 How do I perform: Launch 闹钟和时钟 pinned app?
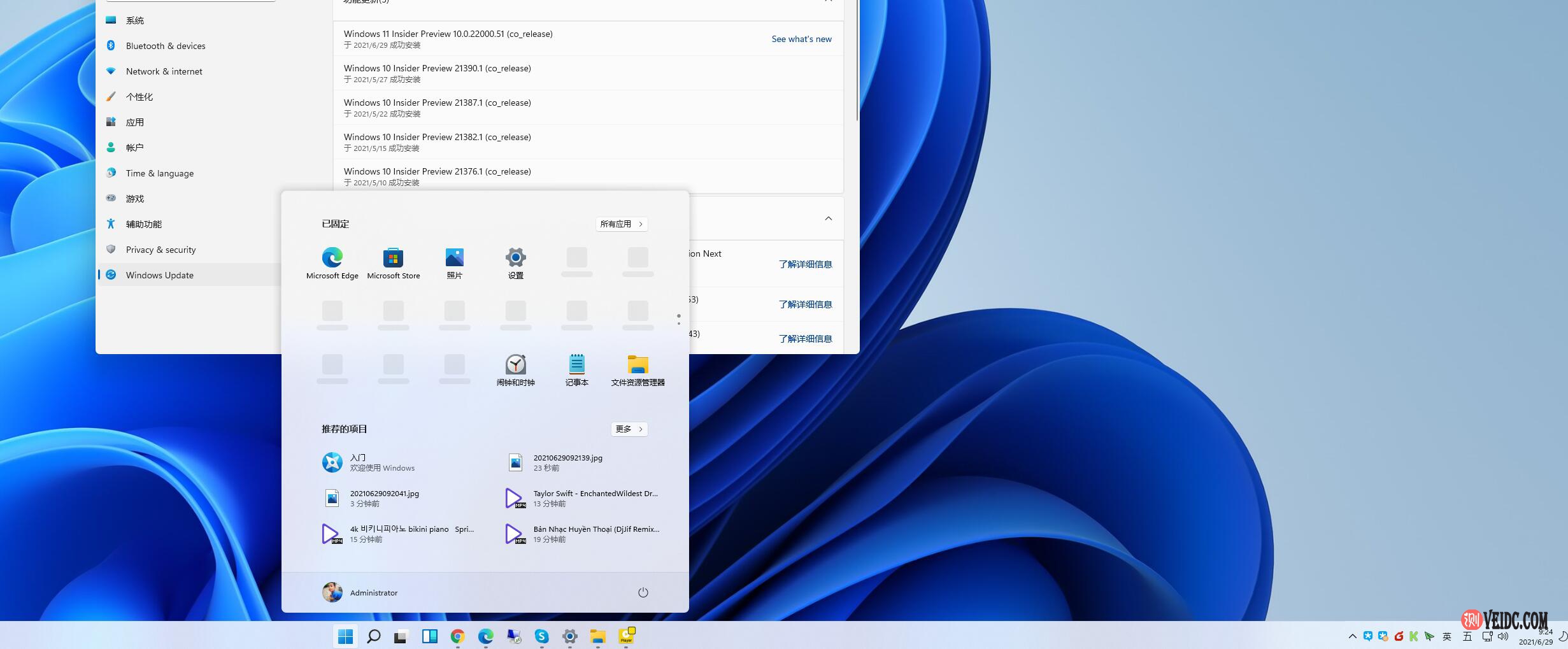[515, 369]
